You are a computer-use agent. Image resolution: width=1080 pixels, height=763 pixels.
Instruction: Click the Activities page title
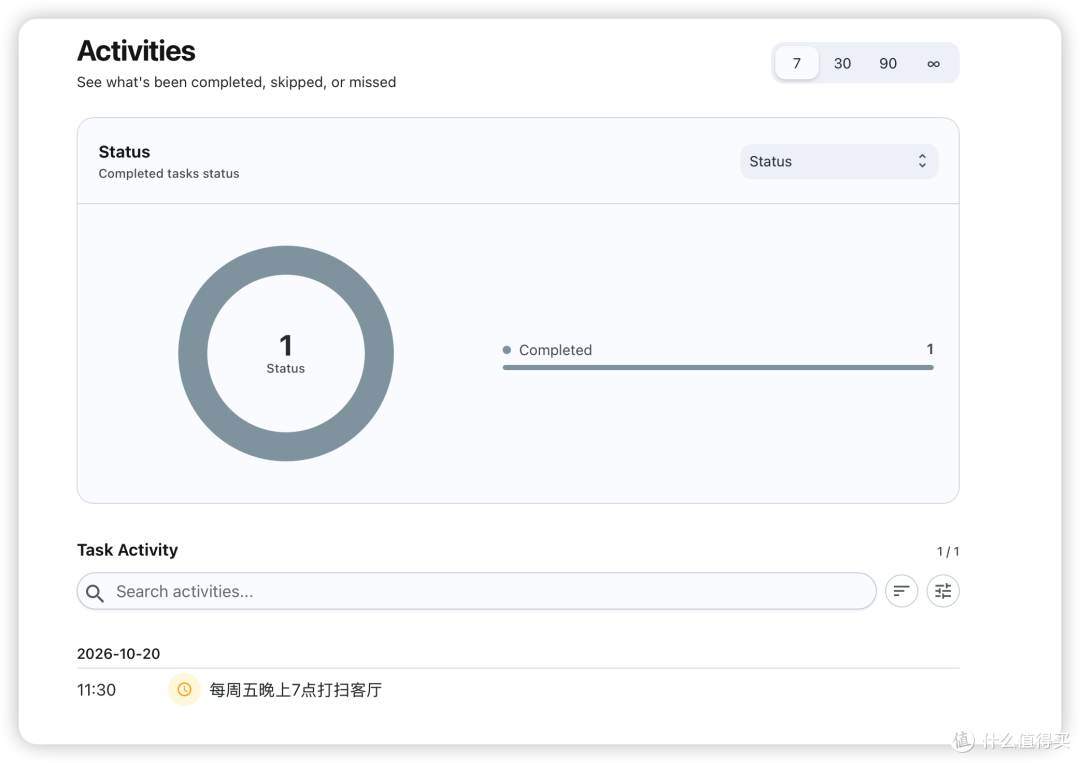click(136, 51)
